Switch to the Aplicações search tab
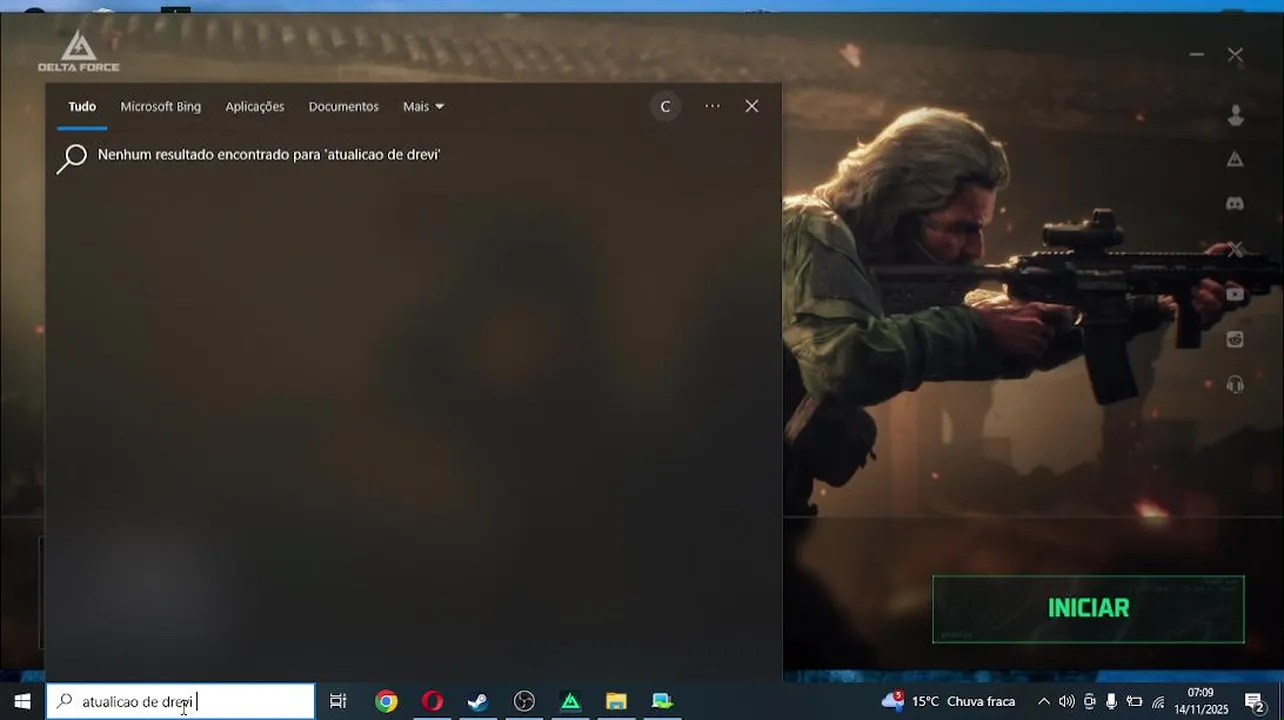The height and width of the screenshot is (720, 1284). tap(255, 106)
